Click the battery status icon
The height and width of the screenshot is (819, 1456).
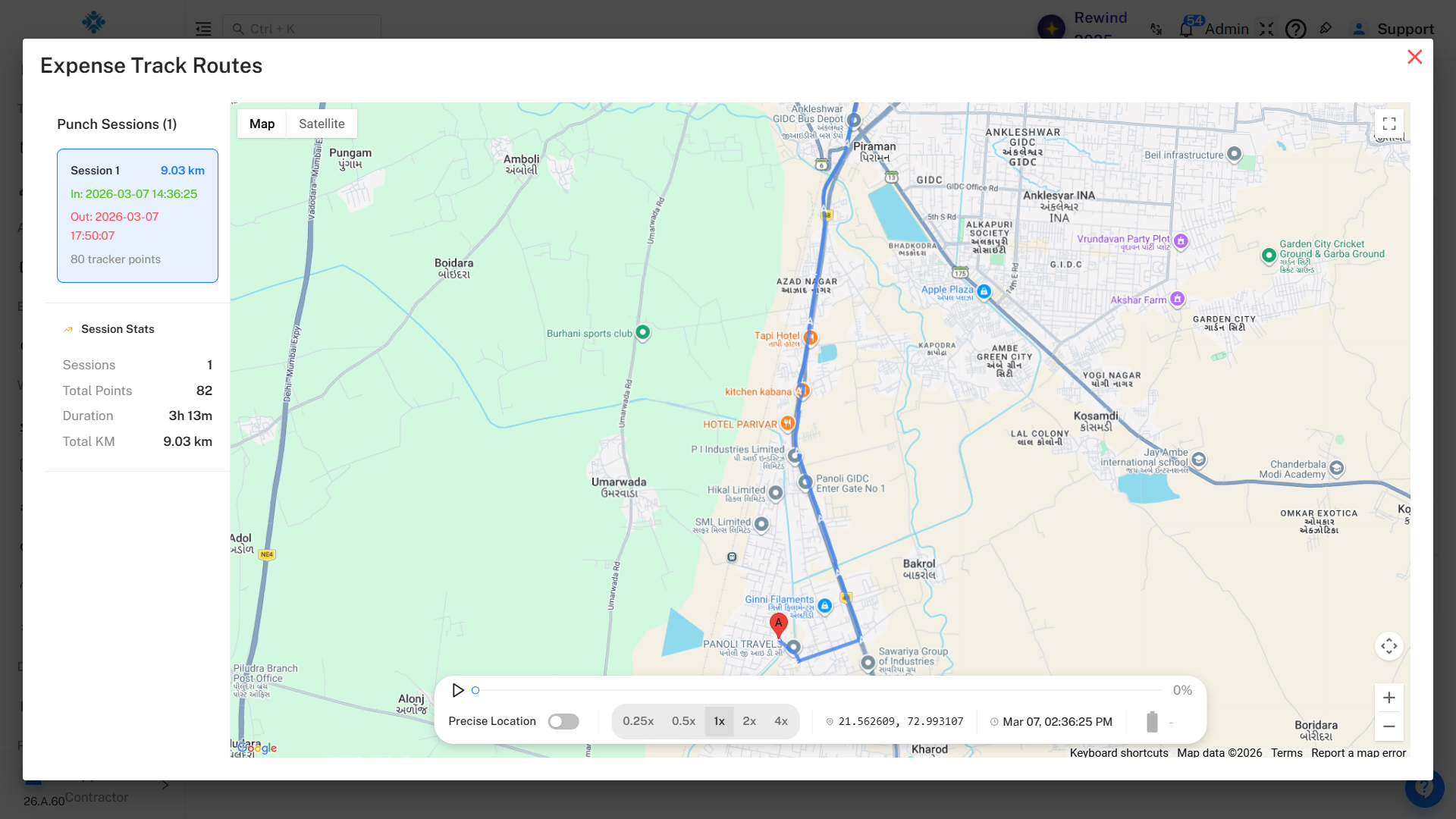point(1152,721)
